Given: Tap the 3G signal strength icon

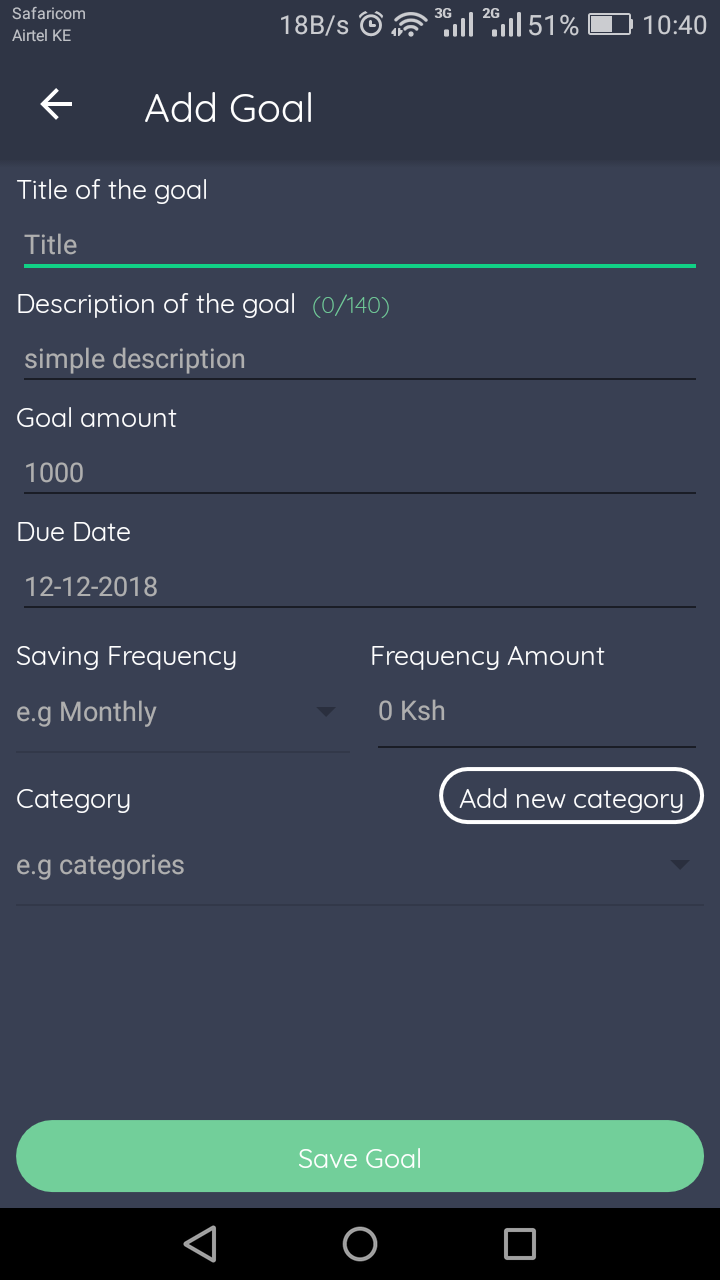Looking at the screenshot, I should (x=455, y=23).
